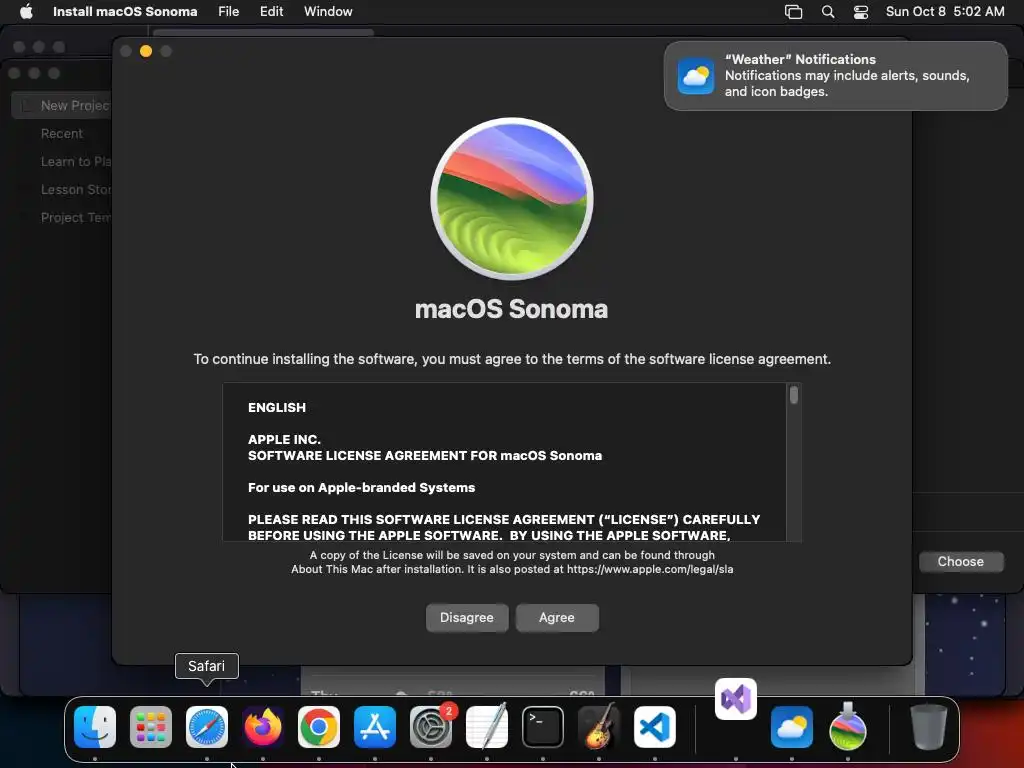This screenshot has height=768, width=1024.
Task: Click the Install macOS Sonoma dock icon
Action: pyautogui.click(x=848, y=727)
